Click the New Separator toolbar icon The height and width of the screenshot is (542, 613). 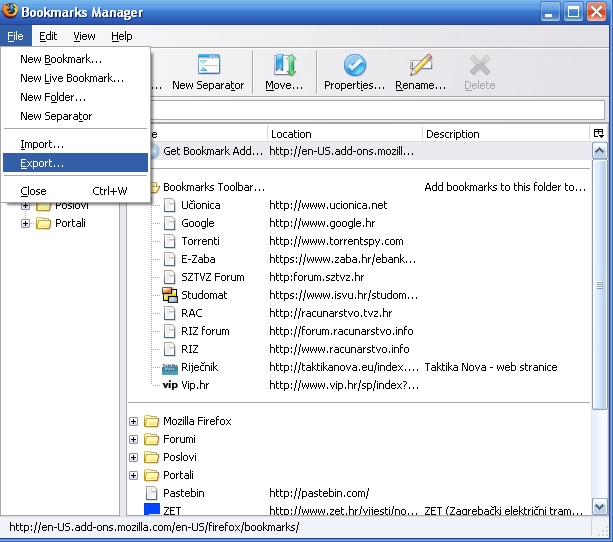click(209, 65)
